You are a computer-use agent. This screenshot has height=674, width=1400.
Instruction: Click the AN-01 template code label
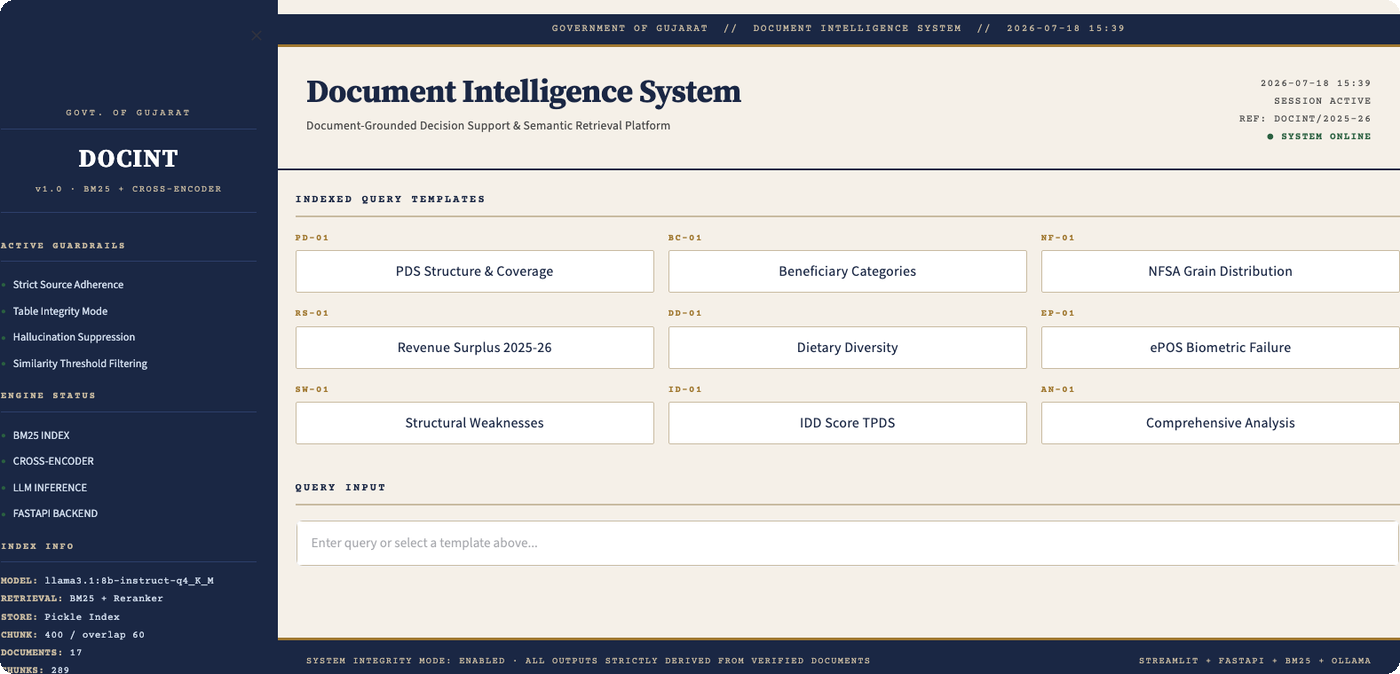pyautogui.click(x=1058, y=389)
